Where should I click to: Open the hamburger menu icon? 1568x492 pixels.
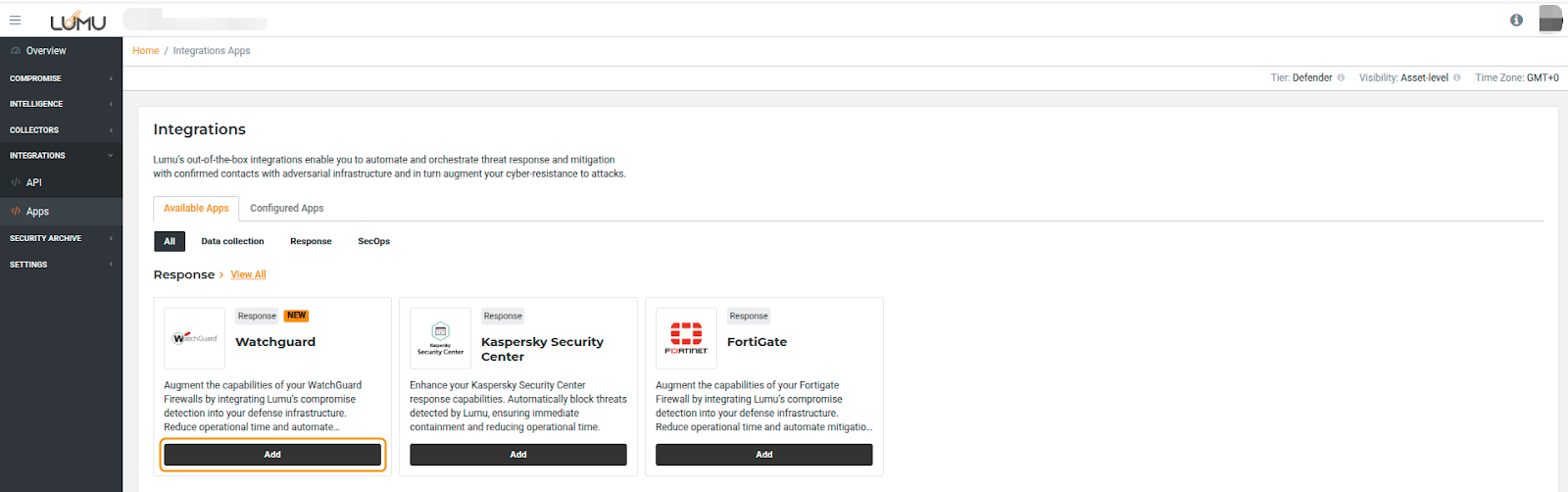click(15, 20)
